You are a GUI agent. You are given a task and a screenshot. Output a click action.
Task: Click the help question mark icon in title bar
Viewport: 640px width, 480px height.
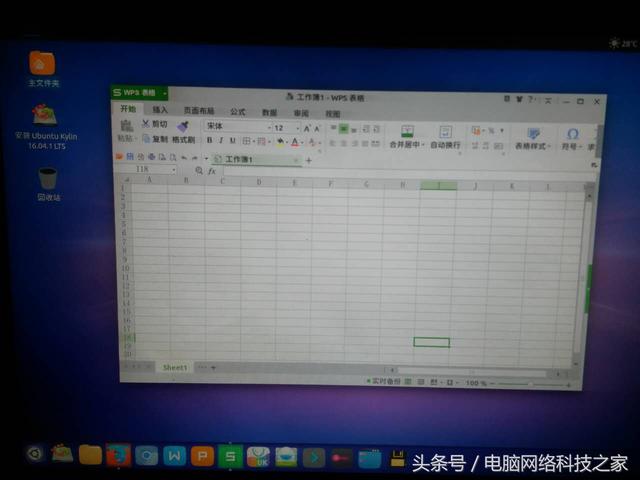(531, 99)
